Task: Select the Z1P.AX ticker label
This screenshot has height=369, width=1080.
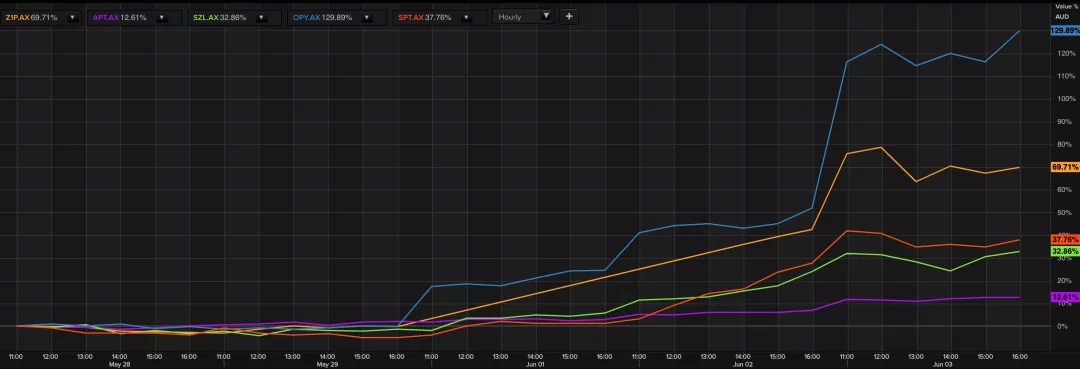Action: point(17,17)
